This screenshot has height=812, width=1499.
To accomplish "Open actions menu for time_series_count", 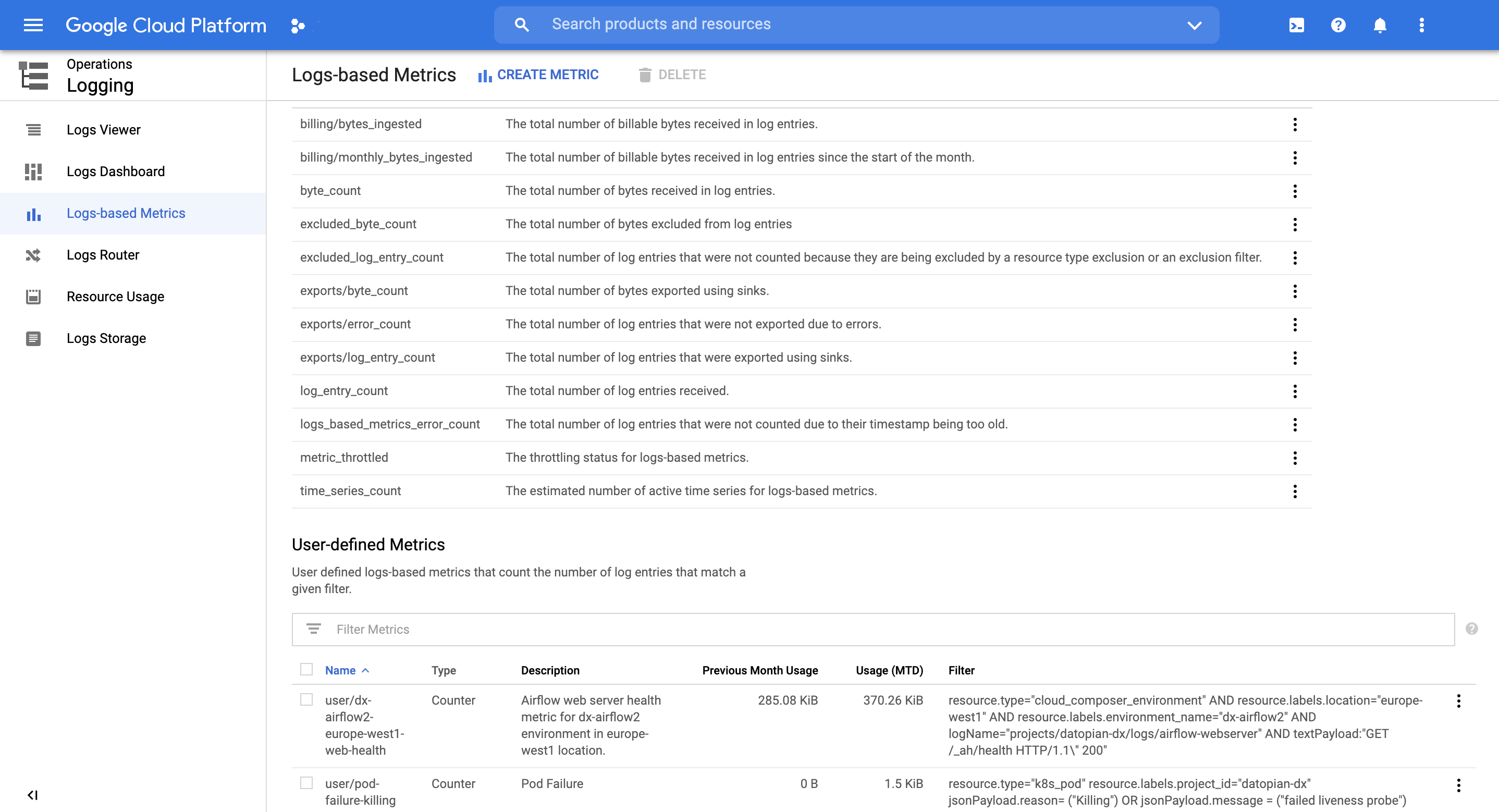I will [x=1295, y=491].
